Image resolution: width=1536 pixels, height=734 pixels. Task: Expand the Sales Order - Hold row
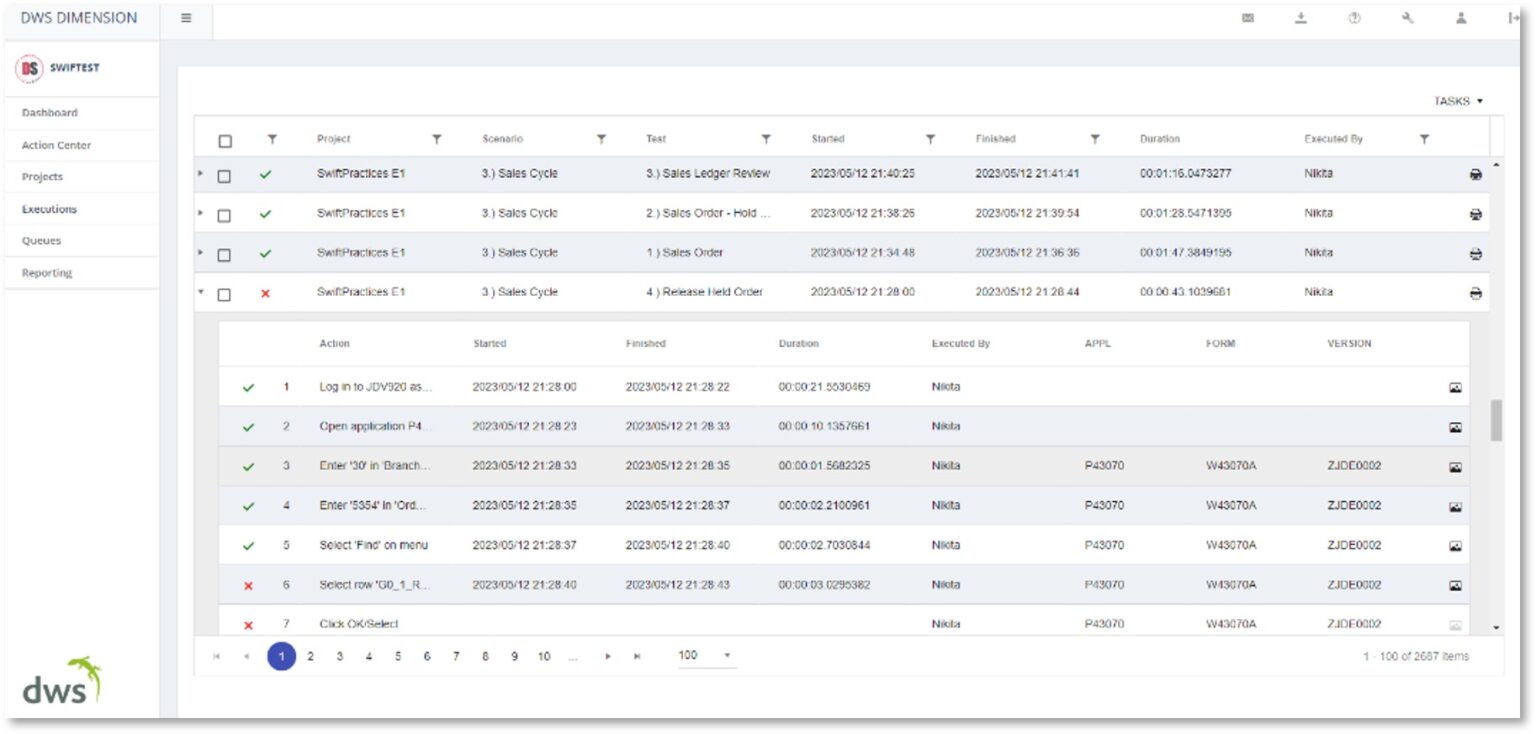point(200,213)
